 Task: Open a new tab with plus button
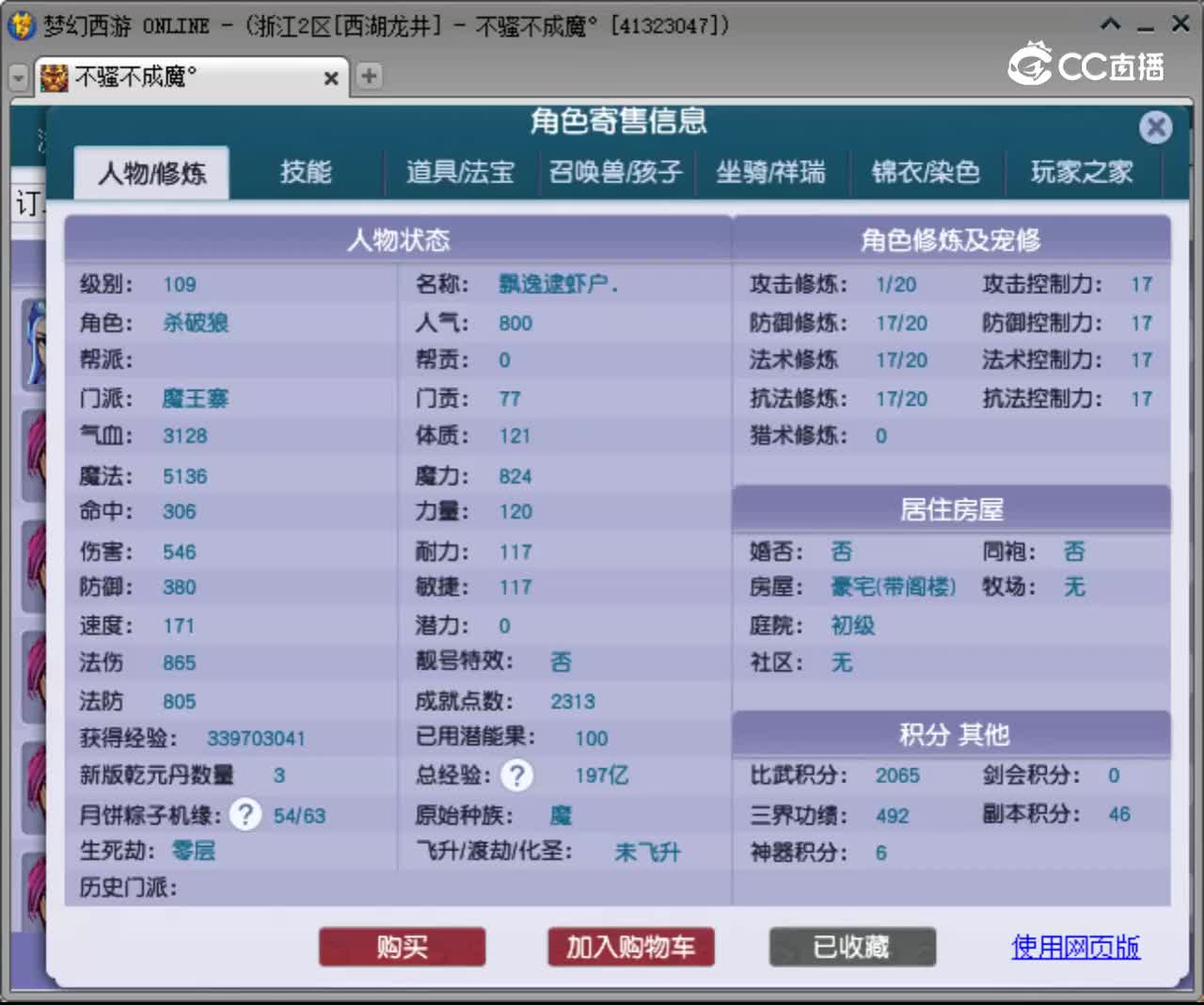[x=370, y=76]
